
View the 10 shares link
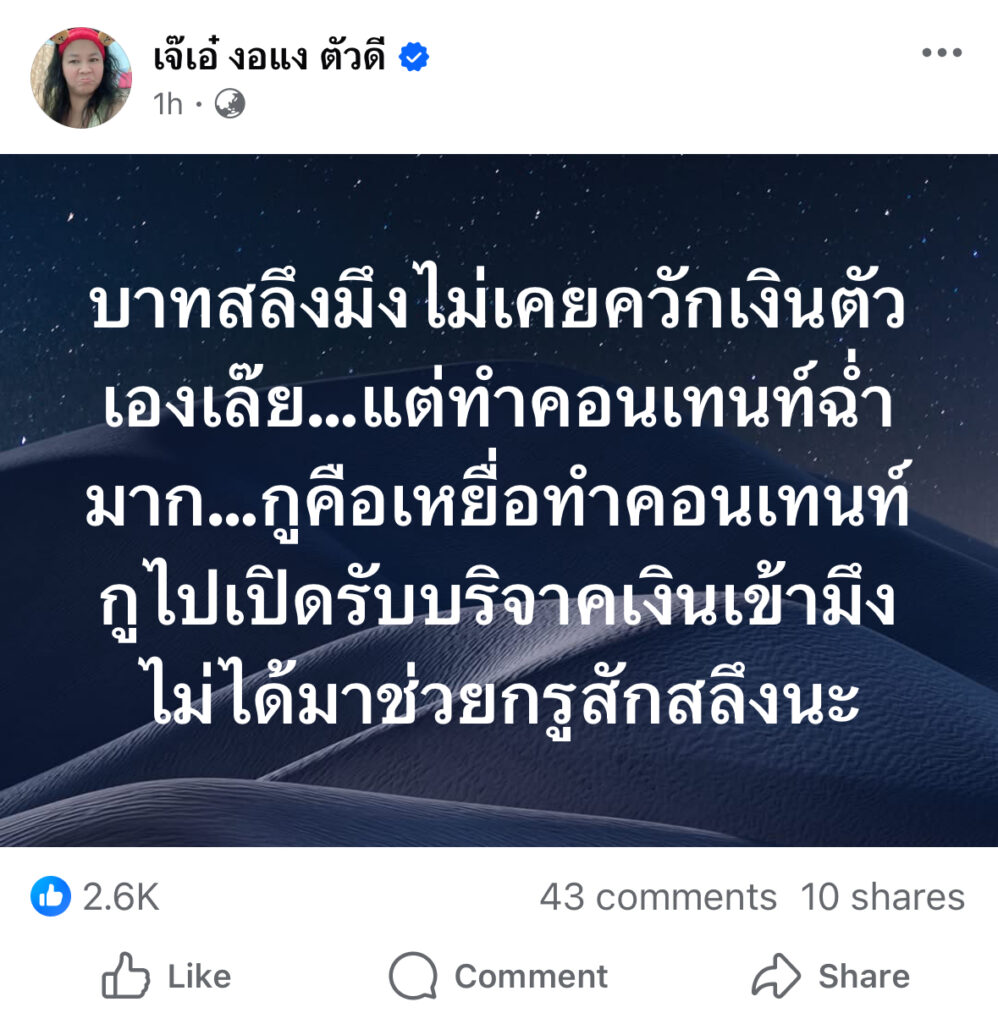(882, 897)
